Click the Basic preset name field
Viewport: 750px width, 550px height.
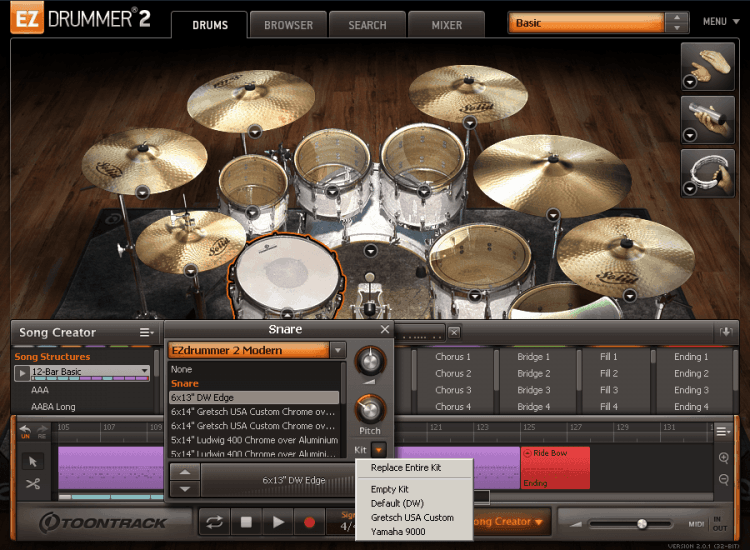click(x=586, y=23)
